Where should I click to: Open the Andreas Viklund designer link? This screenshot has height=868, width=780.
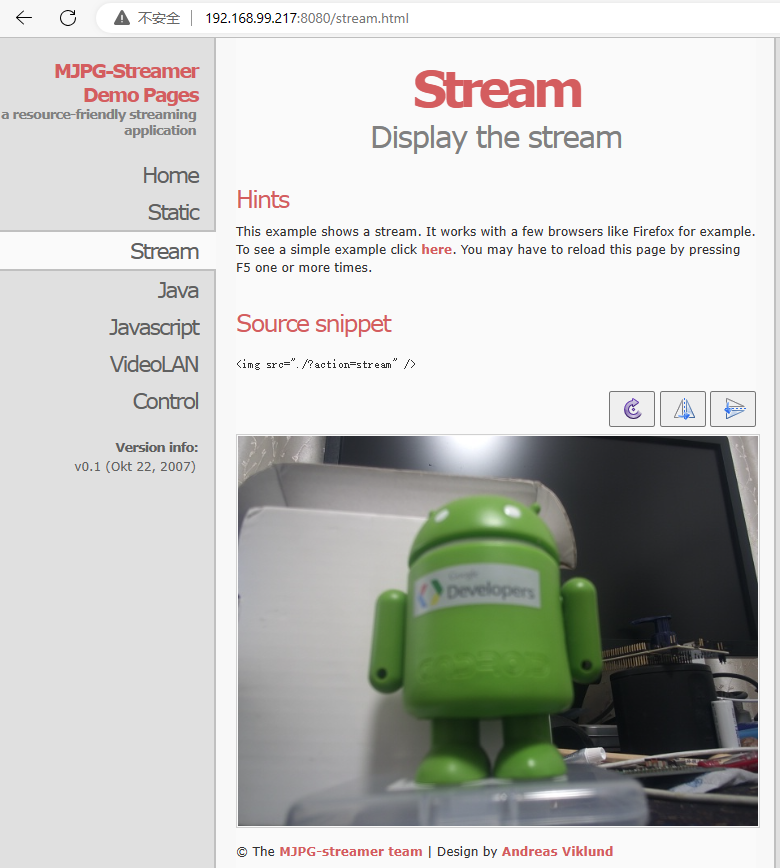pyautogui.click(x=557, y=851)
